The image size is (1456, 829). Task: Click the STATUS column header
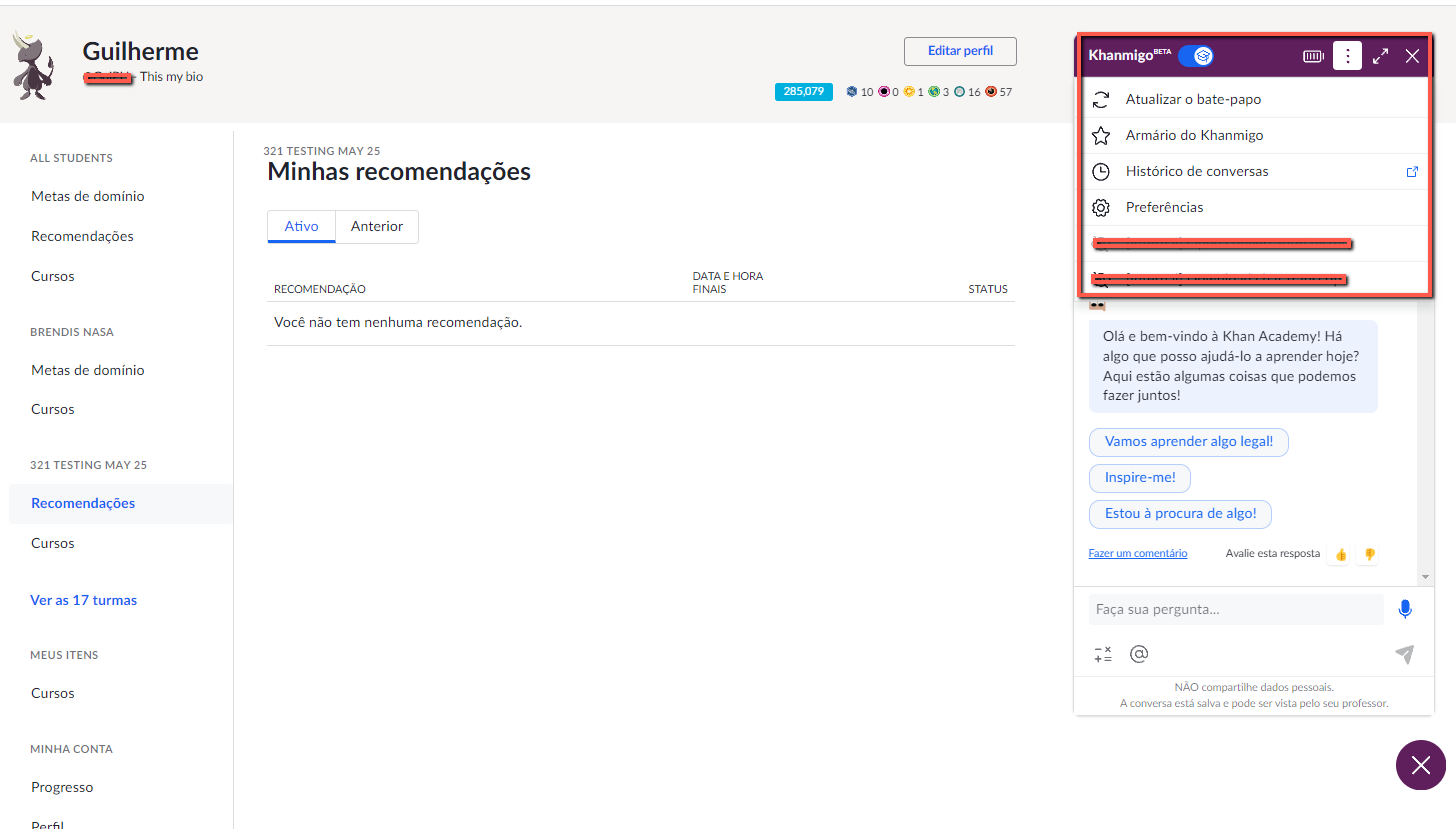point(988,289)
